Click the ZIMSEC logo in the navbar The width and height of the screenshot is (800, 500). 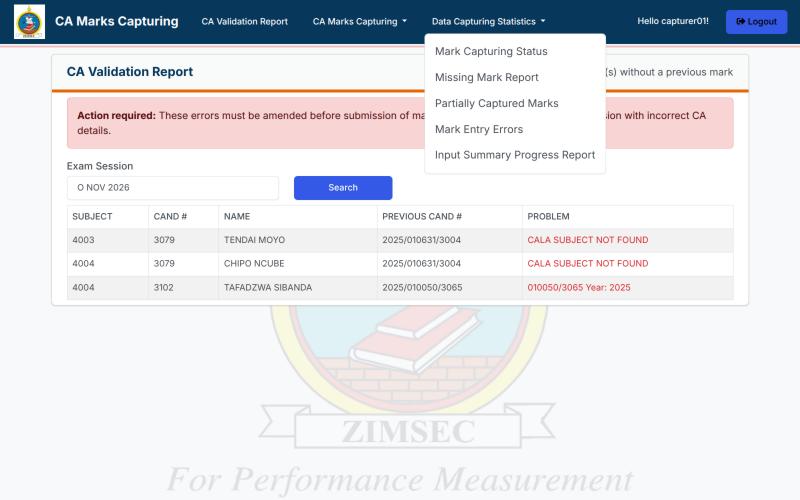tap(29, 21)
